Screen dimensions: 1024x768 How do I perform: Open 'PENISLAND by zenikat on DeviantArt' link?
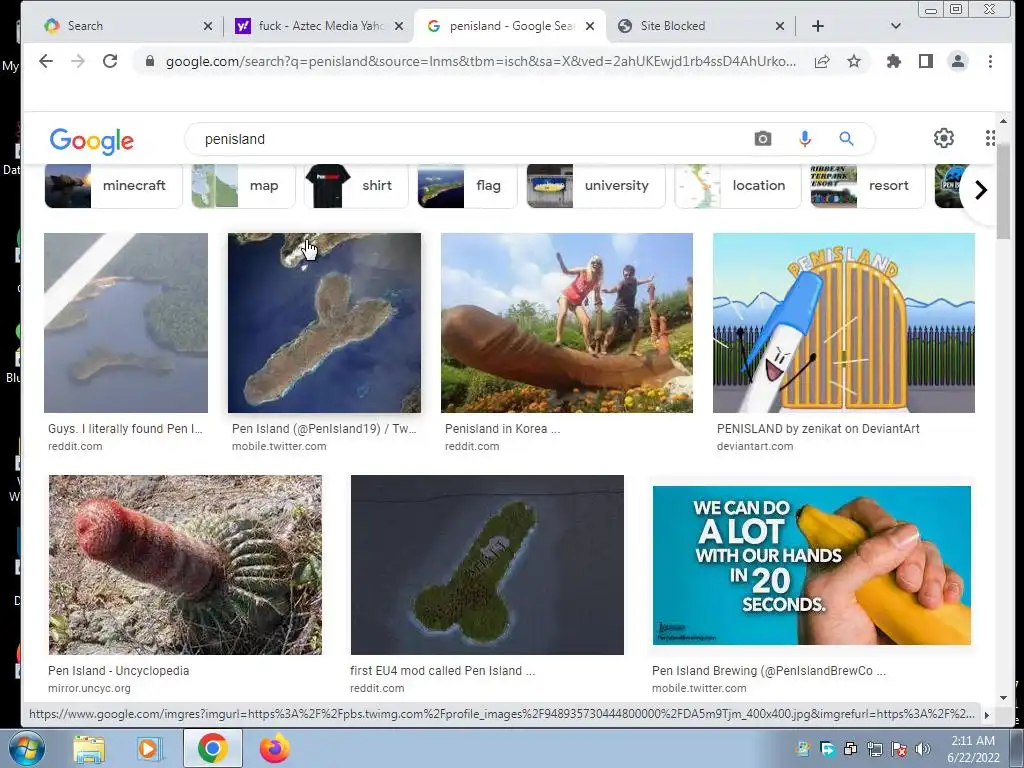(818, 429)
